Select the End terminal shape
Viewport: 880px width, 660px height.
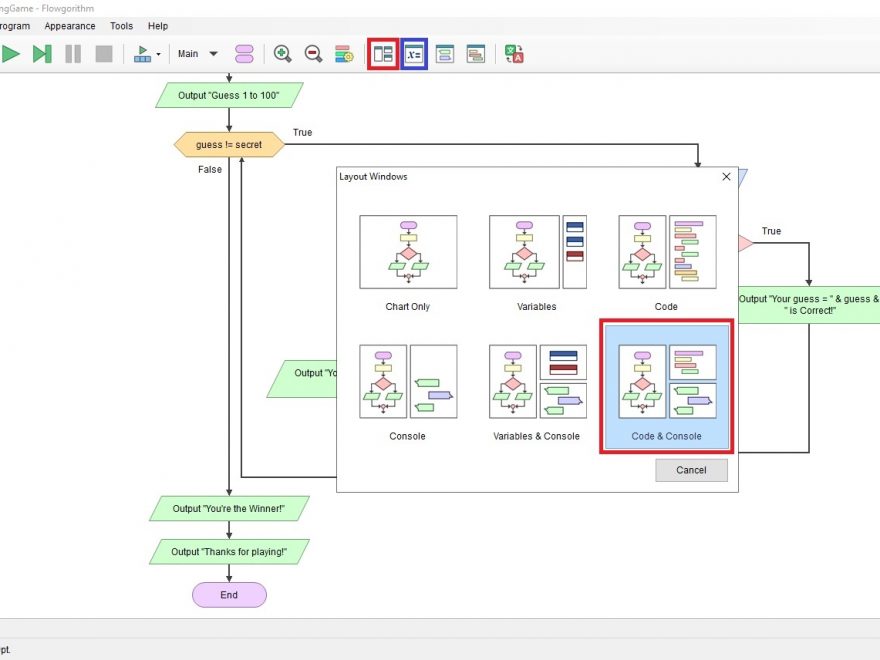(229, 595)
